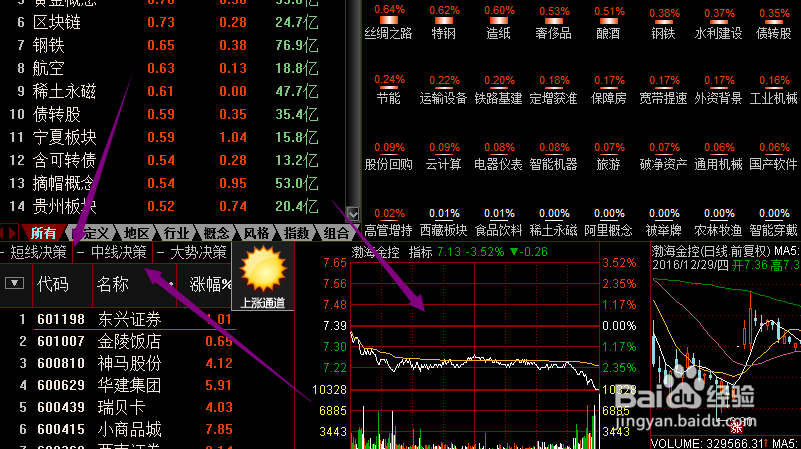Select the 区块链 sector row
Viewport: 801px width, 449px height.
[173, 22]
